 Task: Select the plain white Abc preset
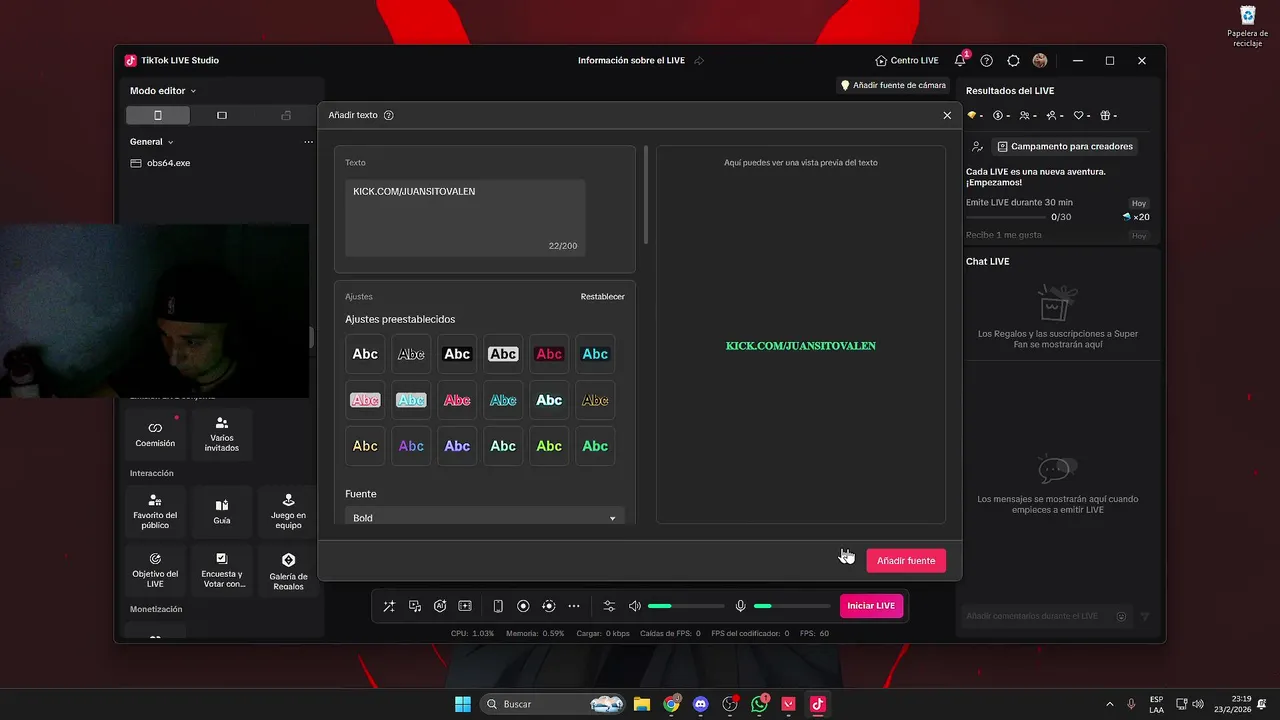(x=365, y=354)
